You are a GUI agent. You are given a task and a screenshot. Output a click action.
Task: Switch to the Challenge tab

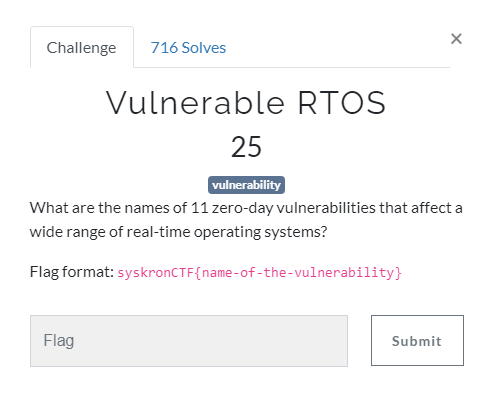coord(82,47)
